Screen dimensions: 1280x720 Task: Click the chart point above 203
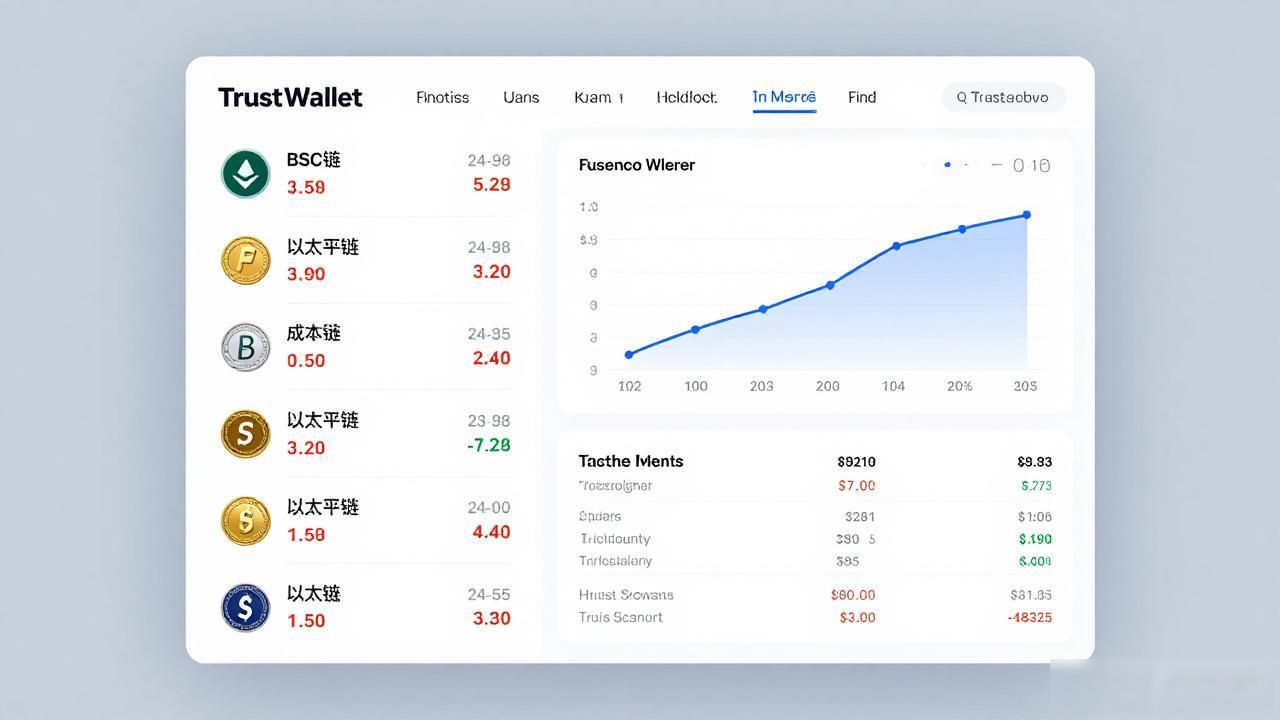point(763,309)
